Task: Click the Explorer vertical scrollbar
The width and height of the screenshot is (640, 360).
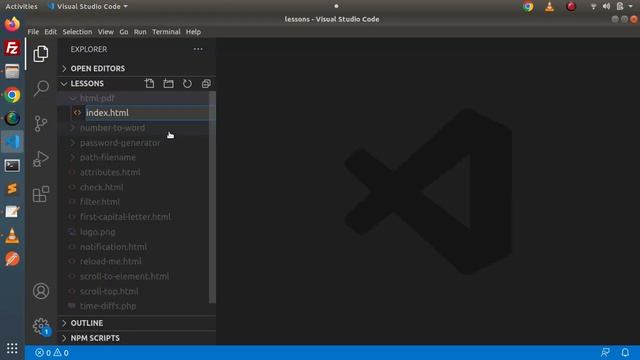Action: [212, 197]
